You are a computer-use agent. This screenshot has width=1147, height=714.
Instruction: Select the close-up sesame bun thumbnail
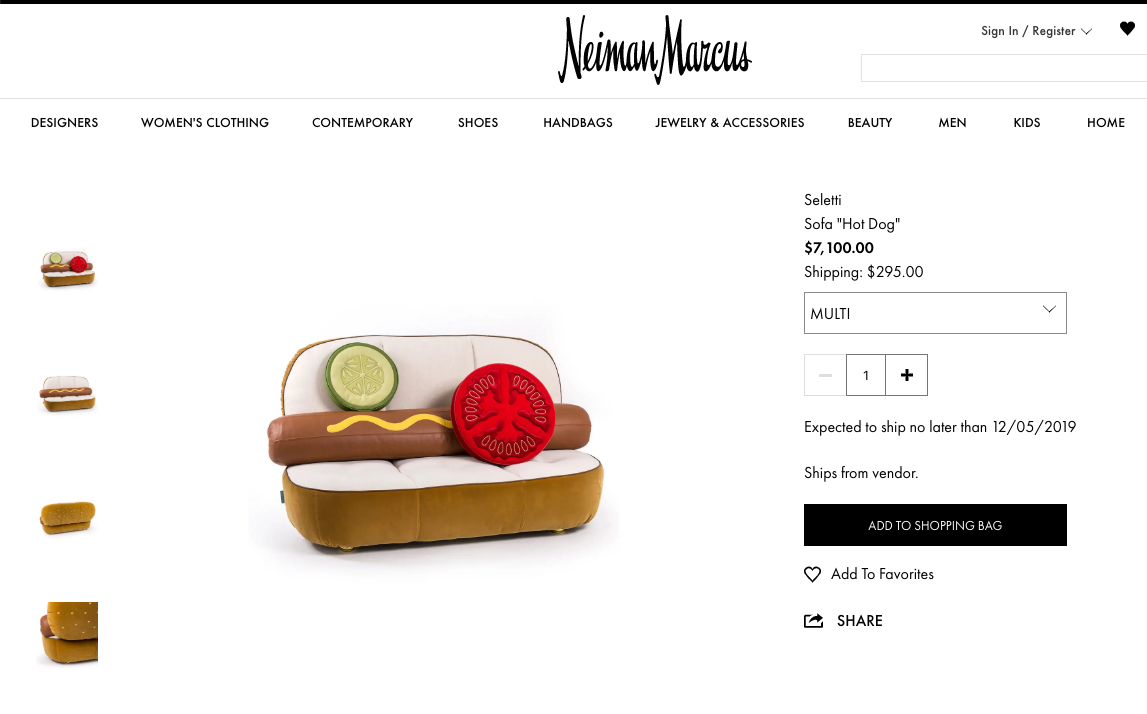point(67,633)
